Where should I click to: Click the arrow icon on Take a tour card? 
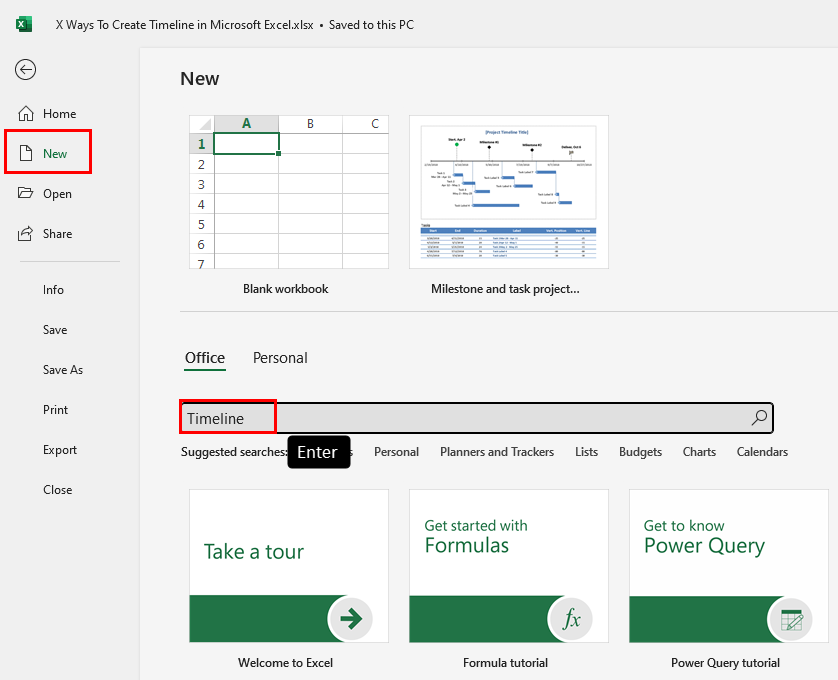(x=351, y=619)
